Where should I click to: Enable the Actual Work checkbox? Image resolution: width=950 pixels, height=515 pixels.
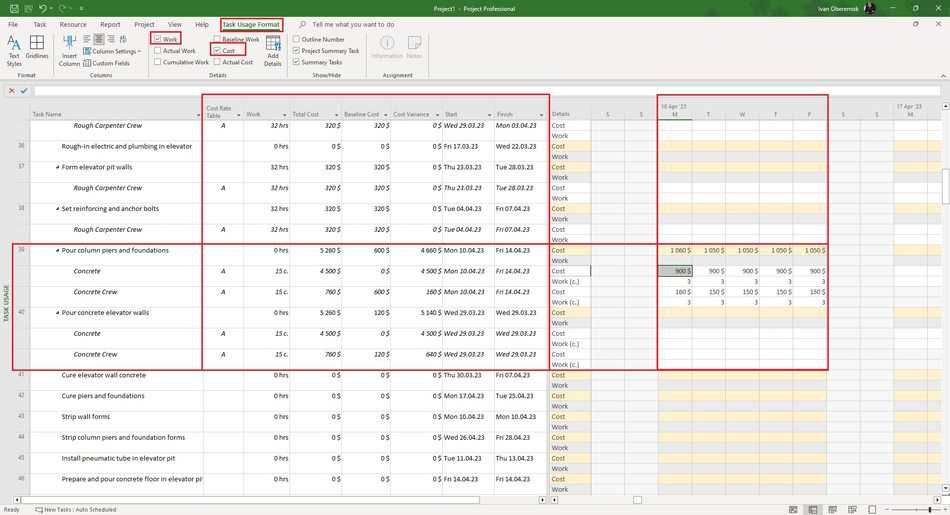click(x=158, y=51)
